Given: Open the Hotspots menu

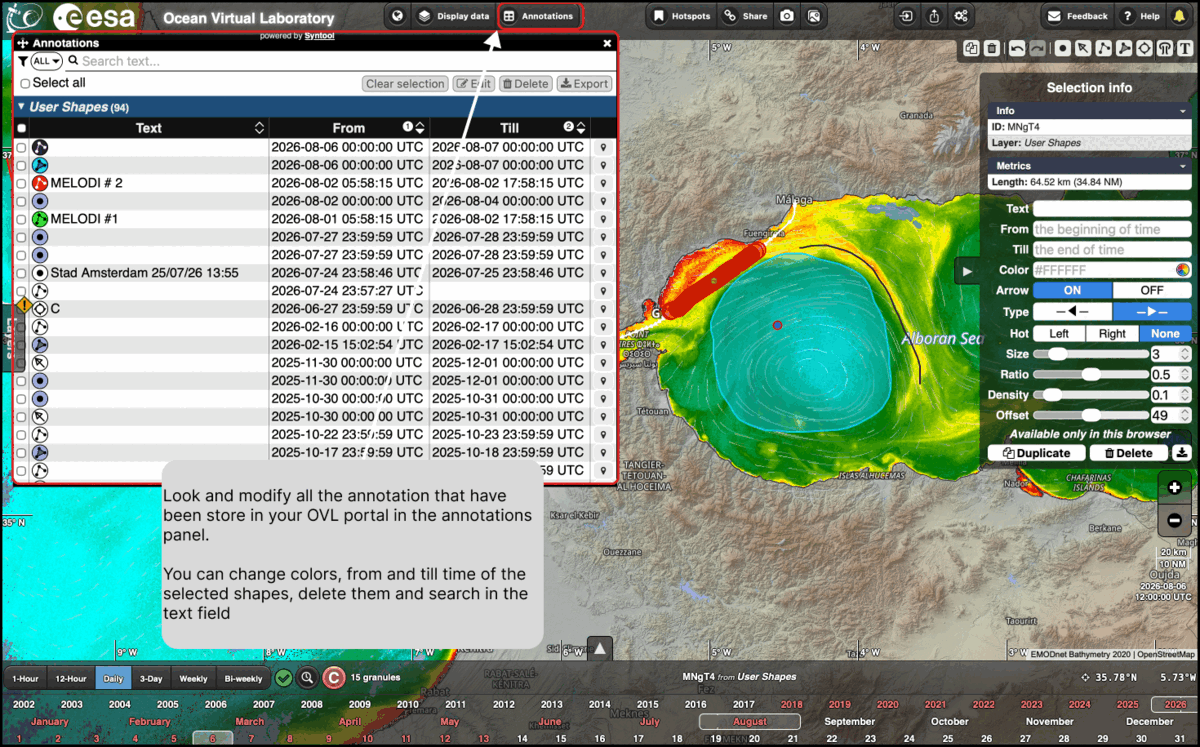Looking at the screenshot, I should click(680, 16).
